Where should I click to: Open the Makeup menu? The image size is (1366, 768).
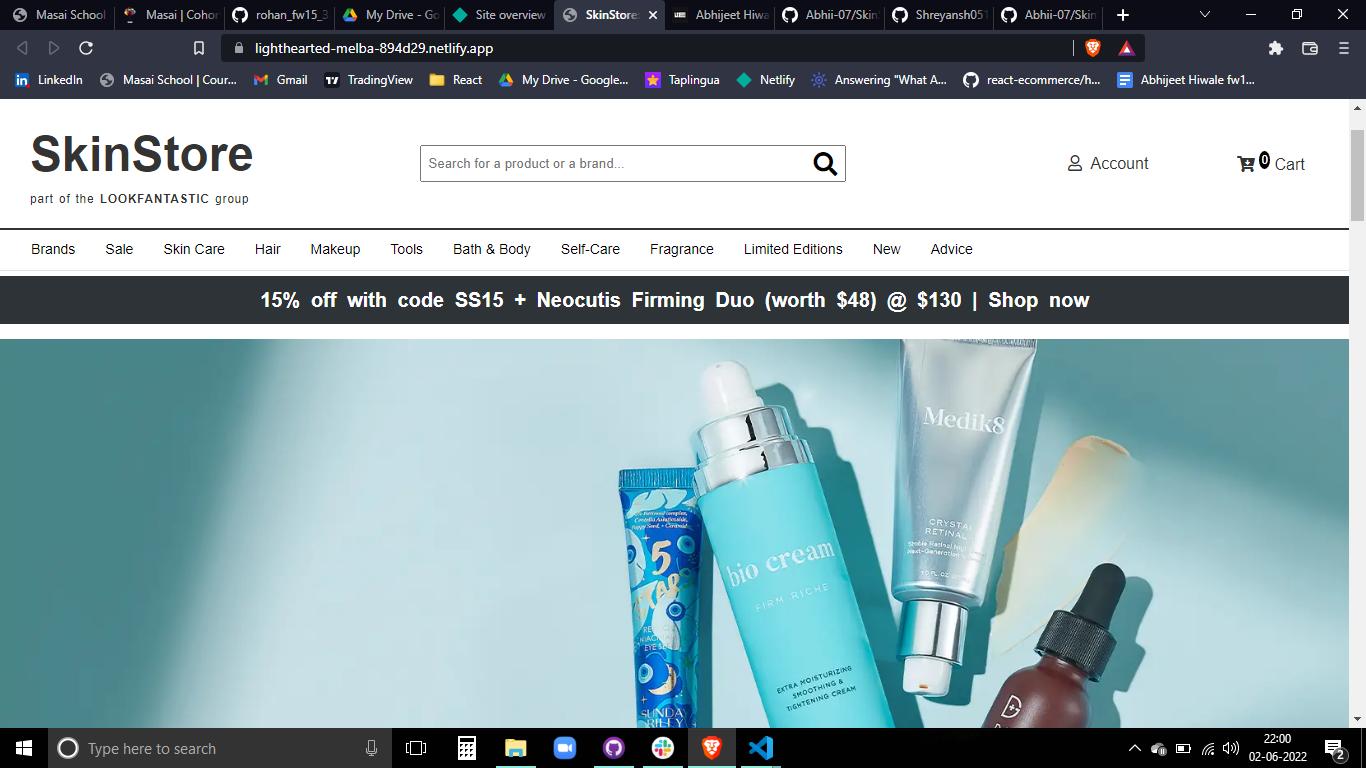[x=335, y=249]
